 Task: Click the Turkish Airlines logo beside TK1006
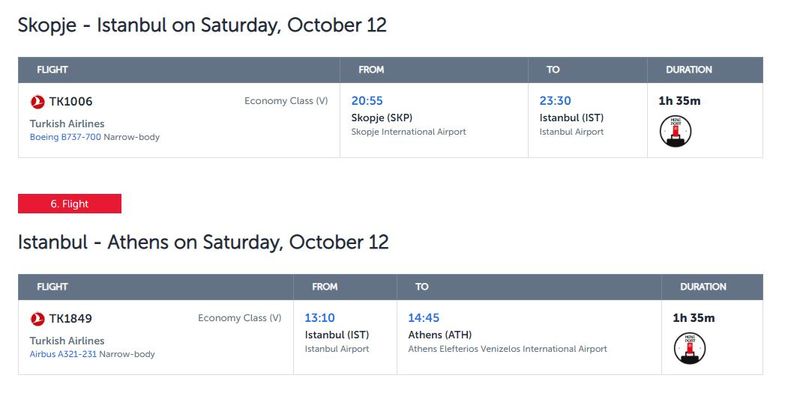pos(37,102)
